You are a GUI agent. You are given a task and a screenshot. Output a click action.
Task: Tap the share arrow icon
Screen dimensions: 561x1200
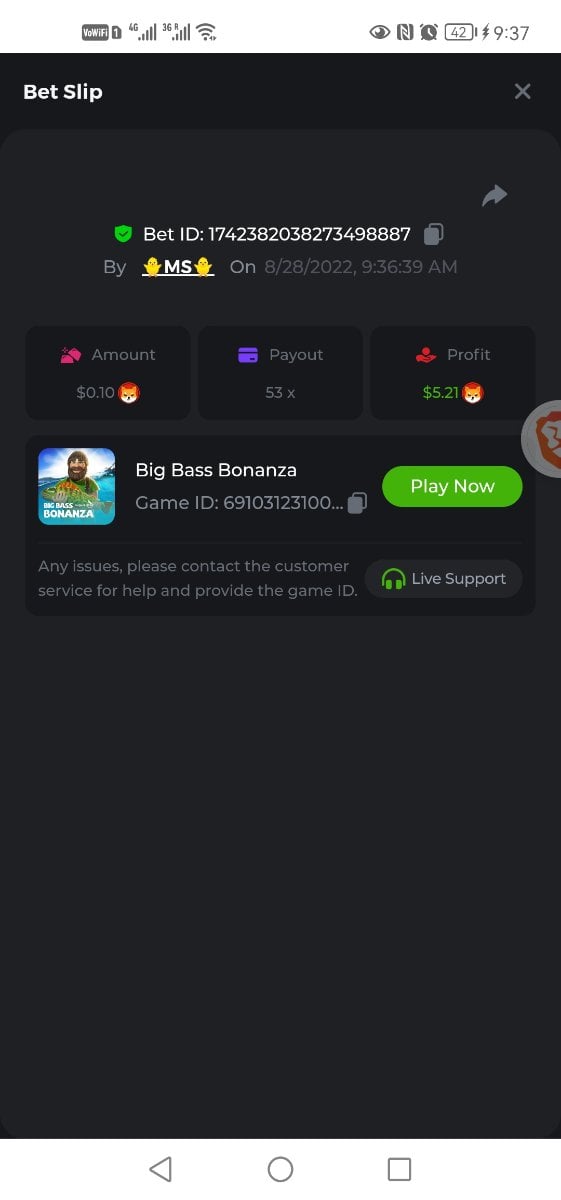(x=495, y=196)
